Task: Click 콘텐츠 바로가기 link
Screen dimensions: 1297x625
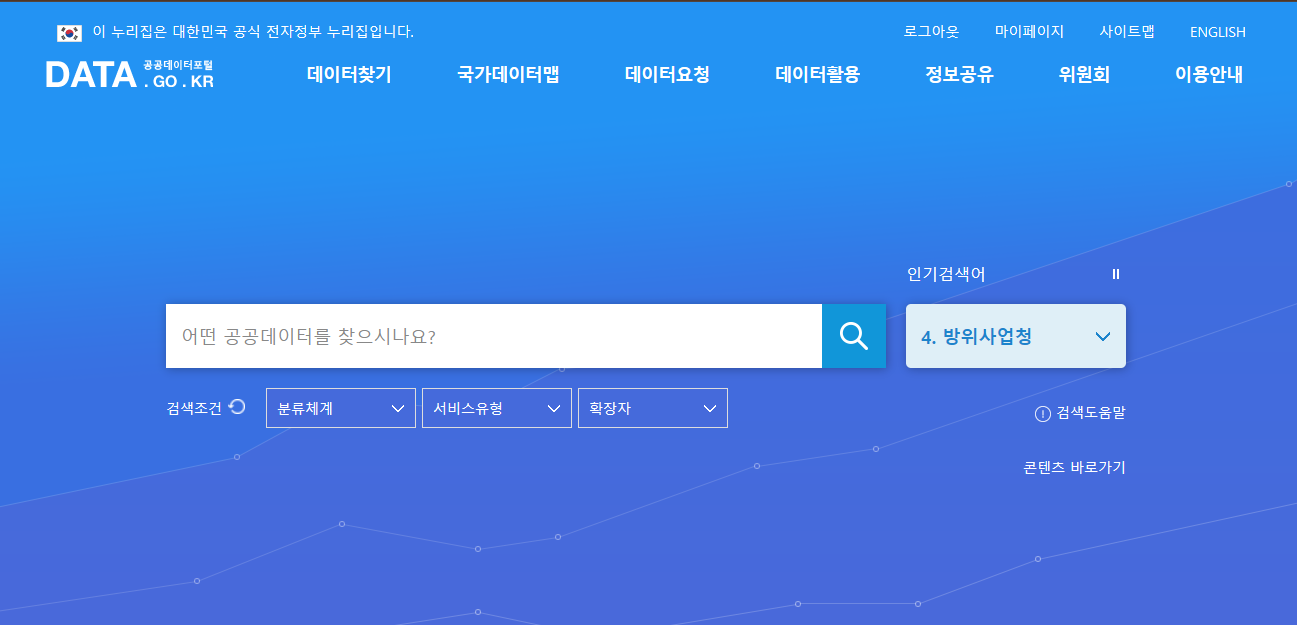Action: tap(1074, 467)
